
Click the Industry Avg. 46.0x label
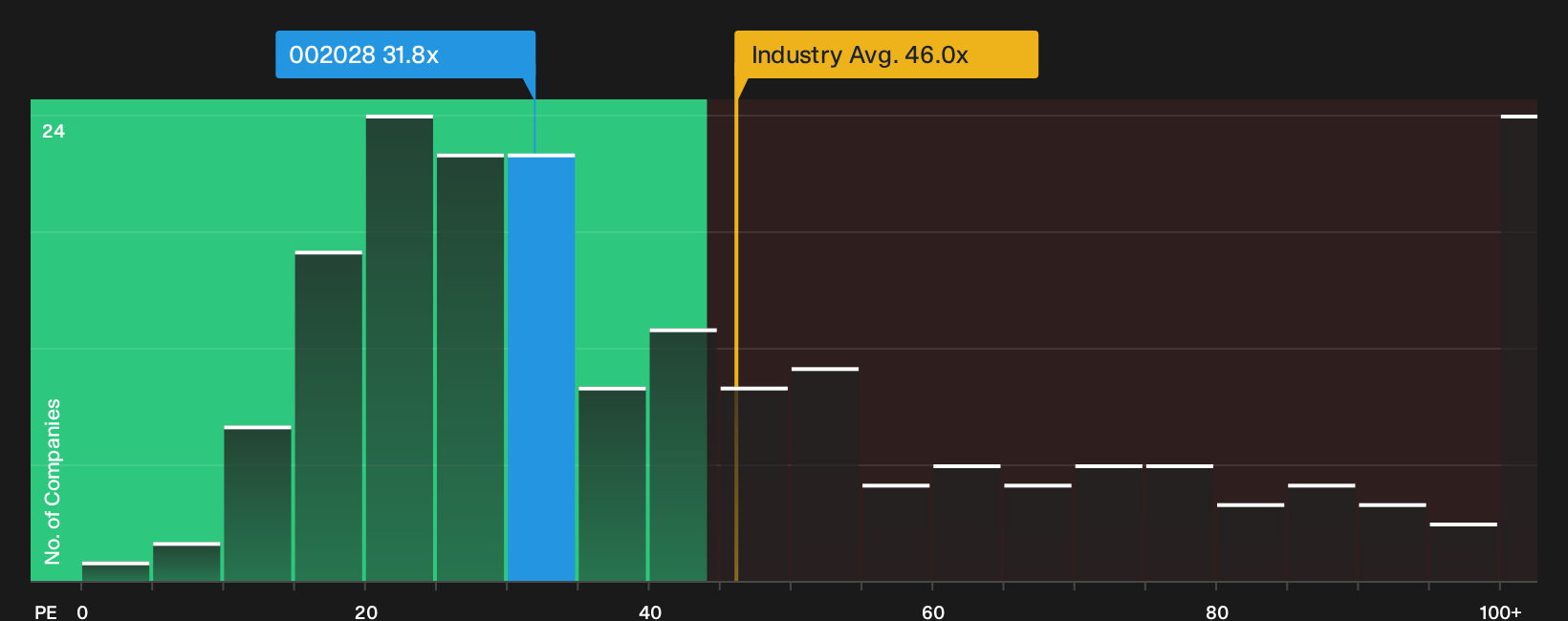point(885,54)
